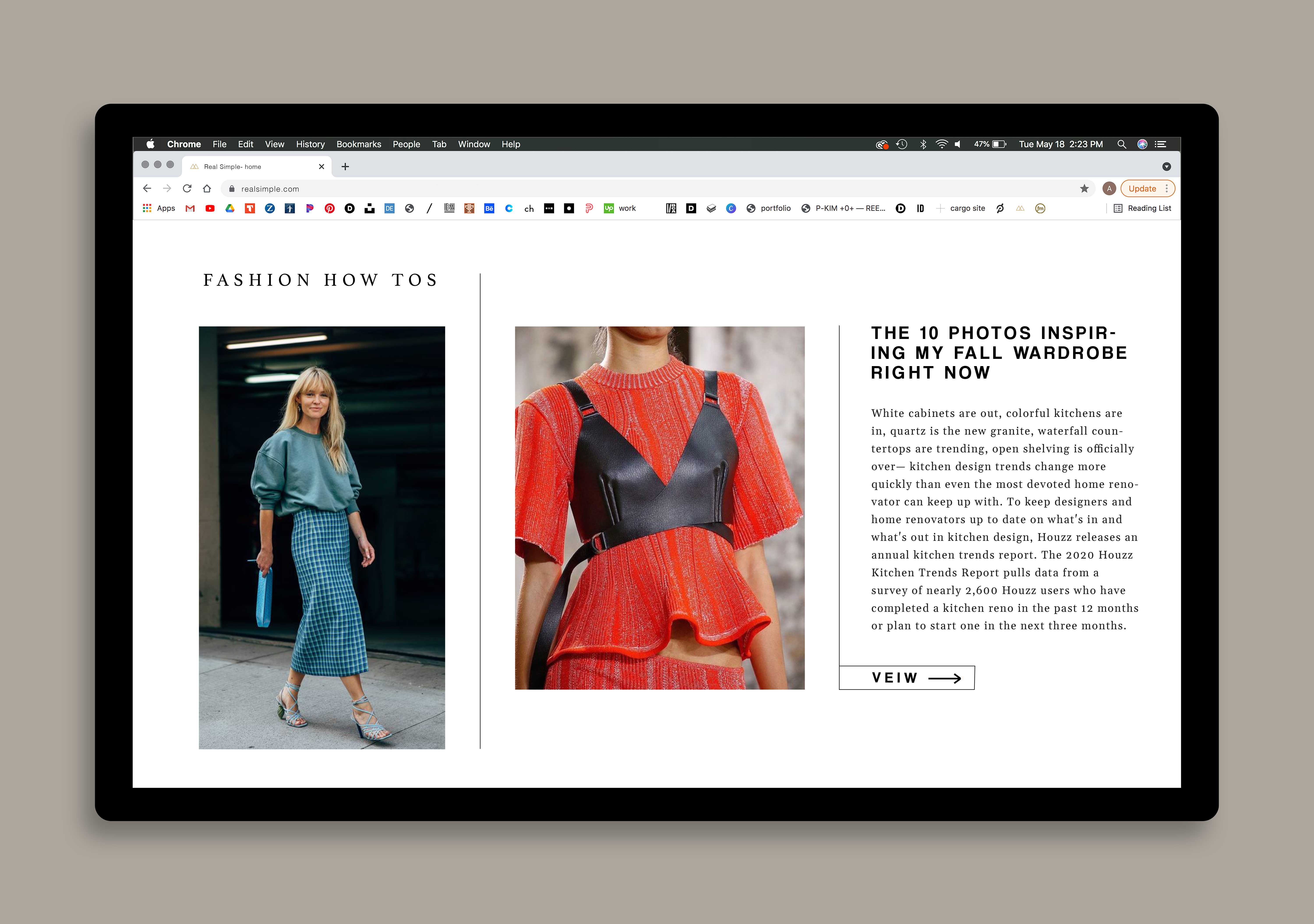
Task: Open the Help menu
Action: tap(511, 144)
